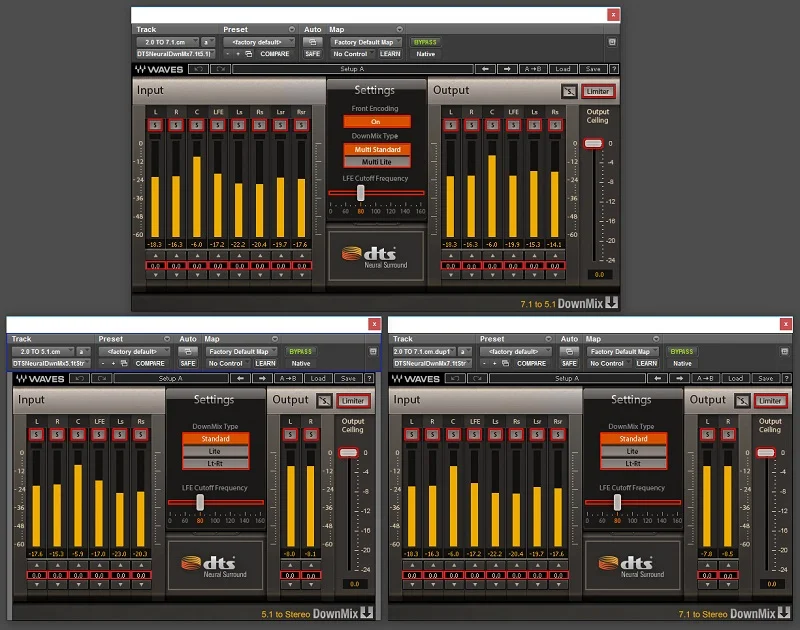The image size is (800, 630).
Task: Click input L trim 0.0 value in 7.1 to Stereo
Action: [x=412, y=575]
